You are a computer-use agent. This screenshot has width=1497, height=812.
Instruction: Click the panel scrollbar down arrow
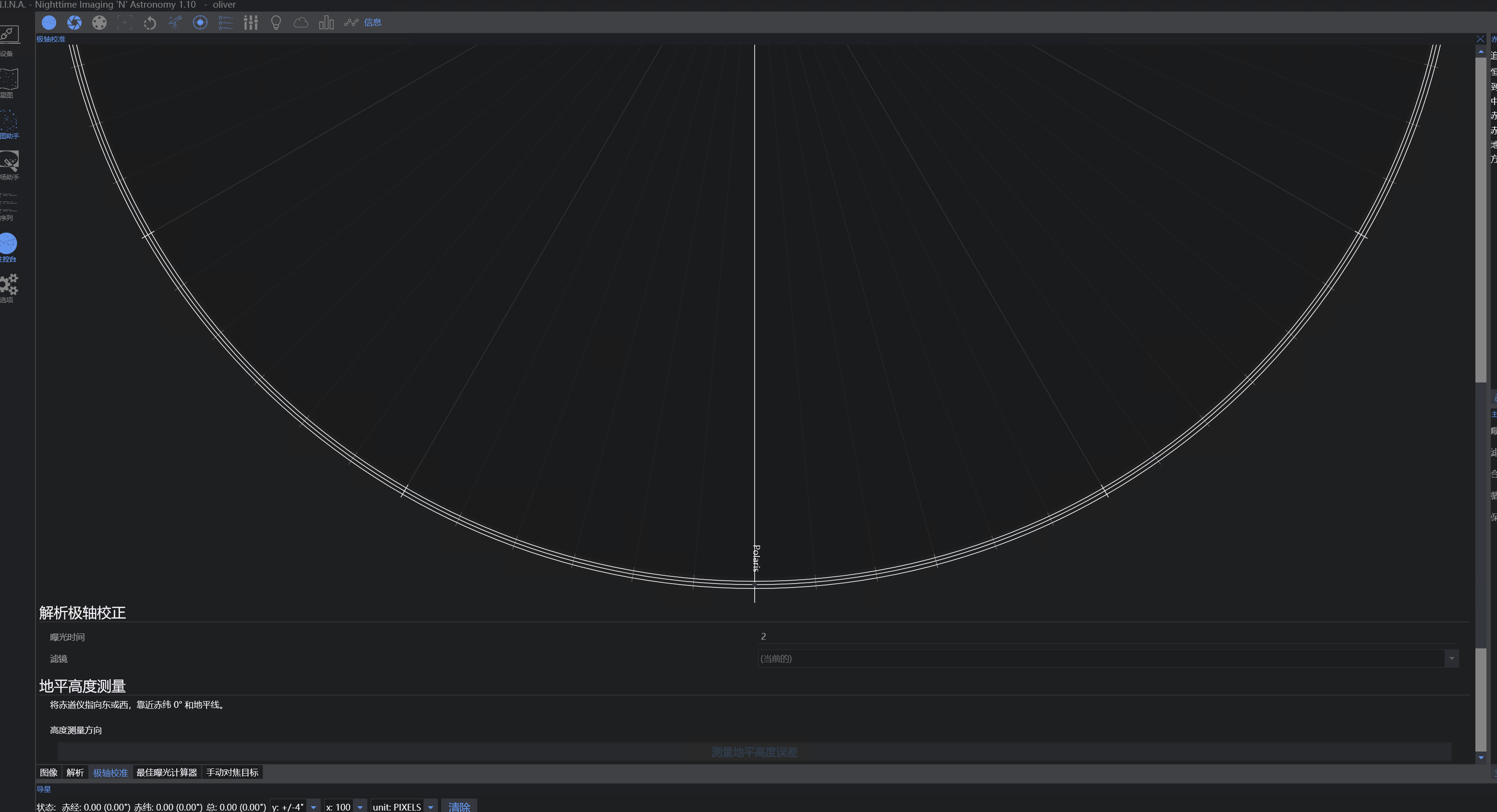[1481, 757]
